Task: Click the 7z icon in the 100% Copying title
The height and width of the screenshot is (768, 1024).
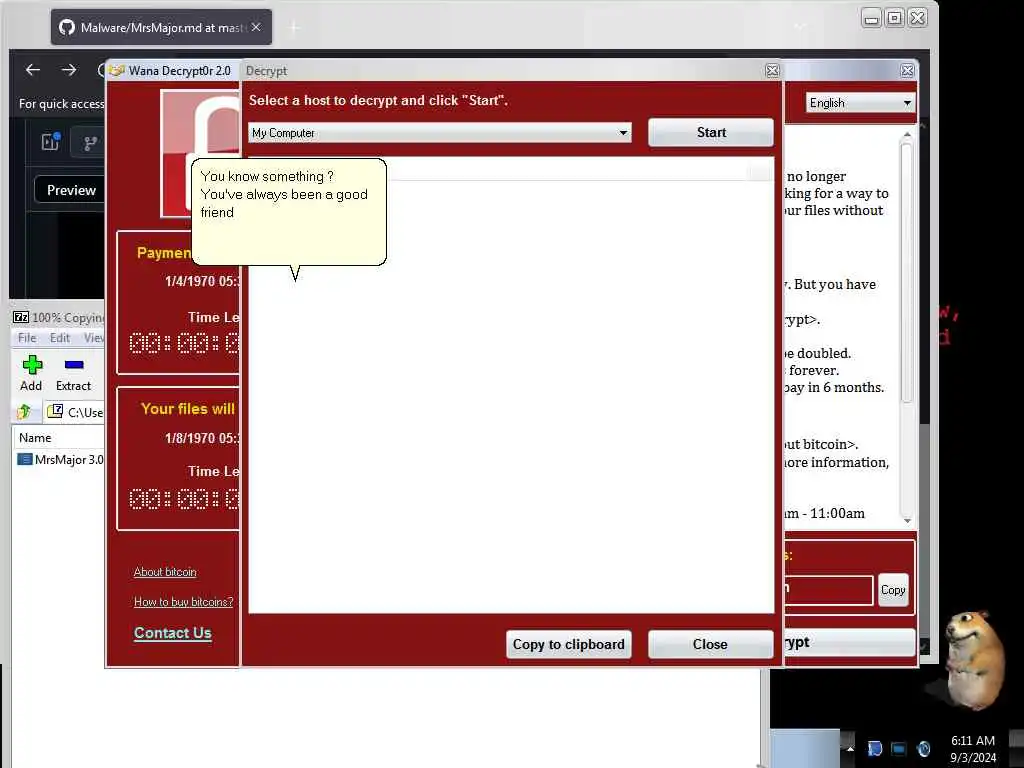Action: (x=21, y=317)
